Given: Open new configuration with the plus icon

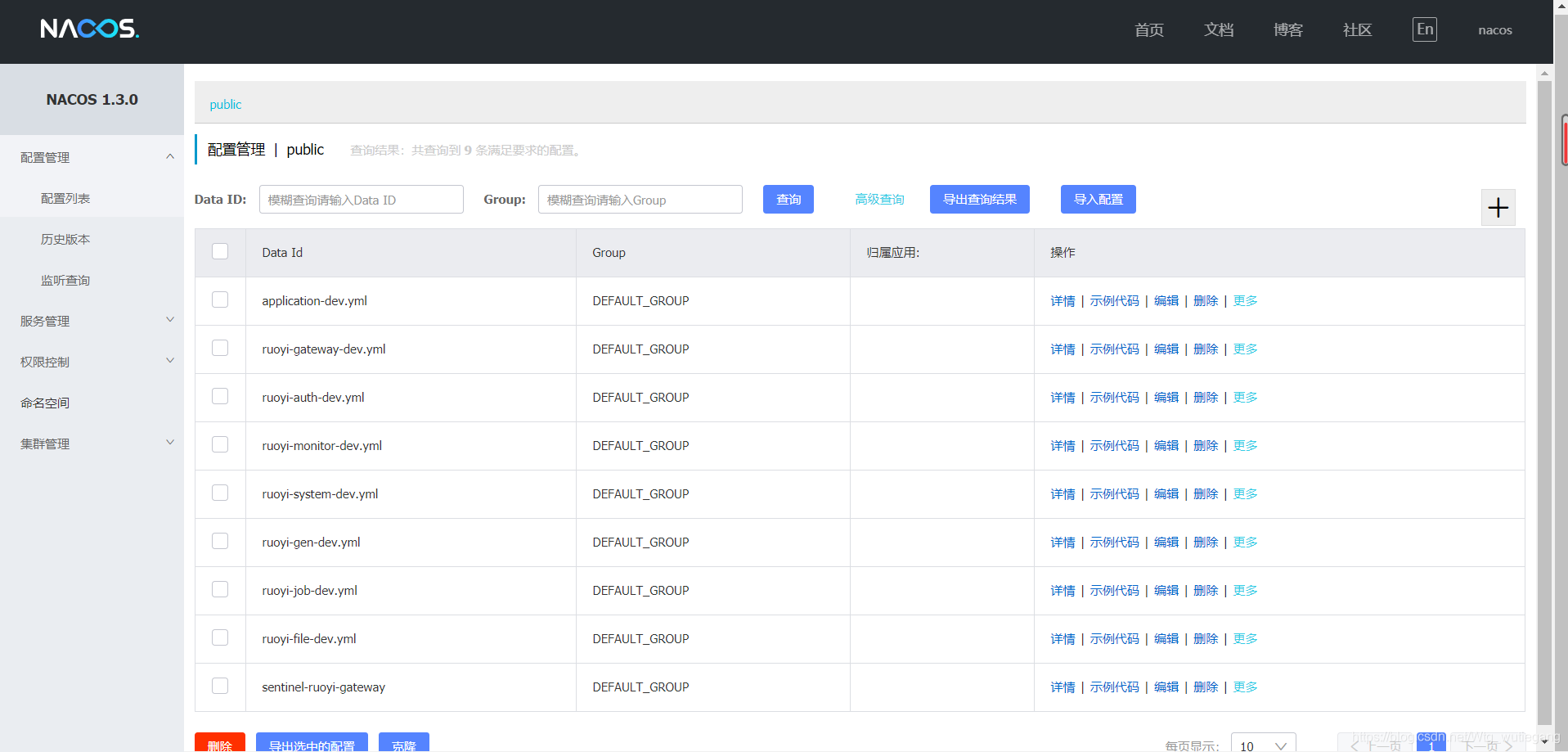Looking at the screenshot, I should click(1498, 207).
